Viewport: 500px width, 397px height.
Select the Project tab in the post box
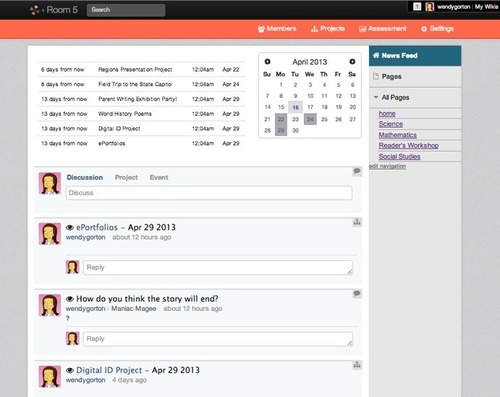(126, 177)
